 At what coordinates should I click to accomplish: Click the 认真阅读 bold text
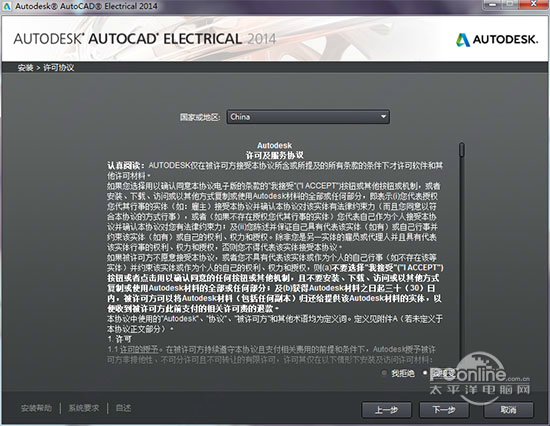click(x=126, y=166)
